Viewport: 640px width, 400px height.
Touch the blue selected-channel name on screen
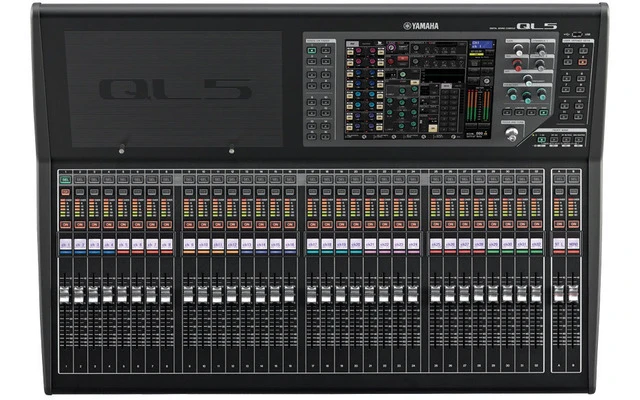tap(482, 44)
